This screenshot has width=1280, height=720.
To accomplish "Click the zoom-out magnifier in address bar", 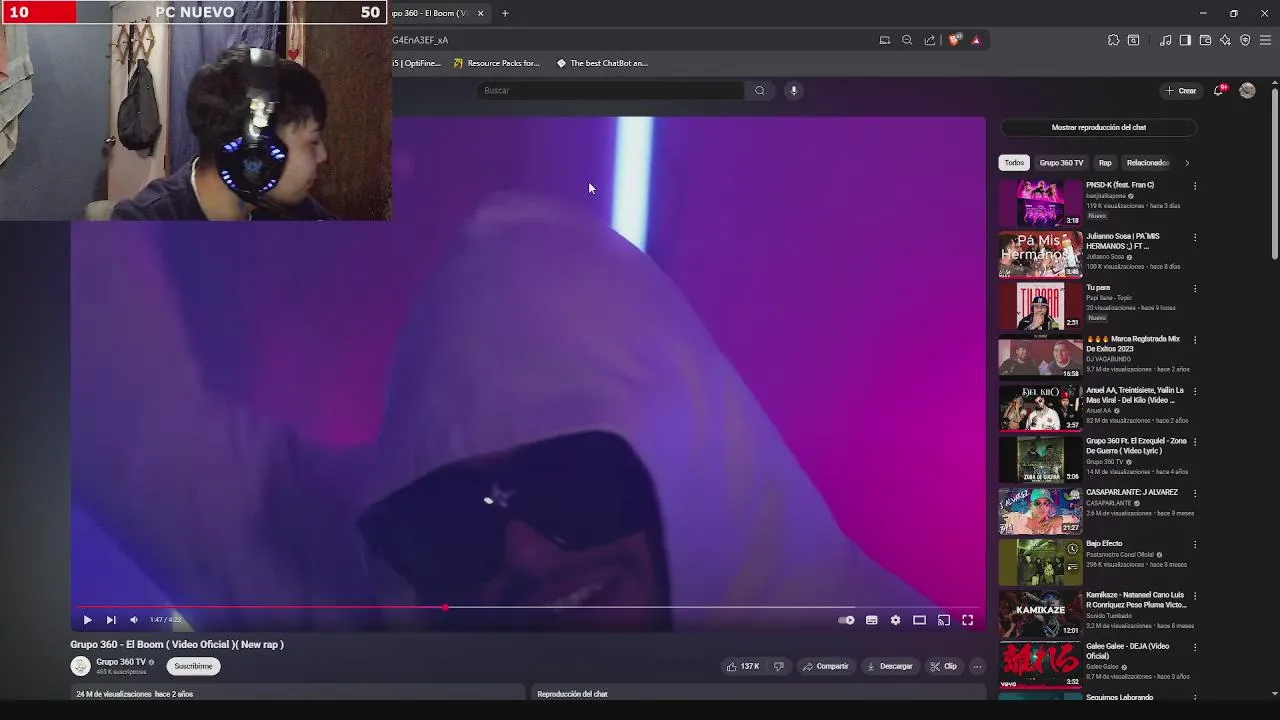I will coord(907,40).
